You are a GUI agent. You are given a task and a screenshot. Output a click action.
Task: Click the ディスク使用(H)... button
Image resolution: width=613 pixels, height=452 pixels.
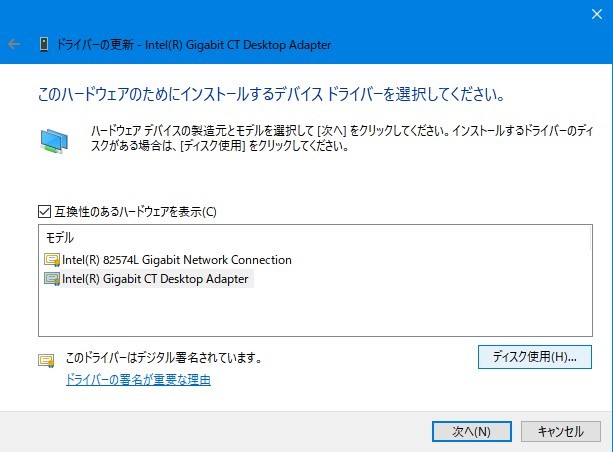click(534, 357)
